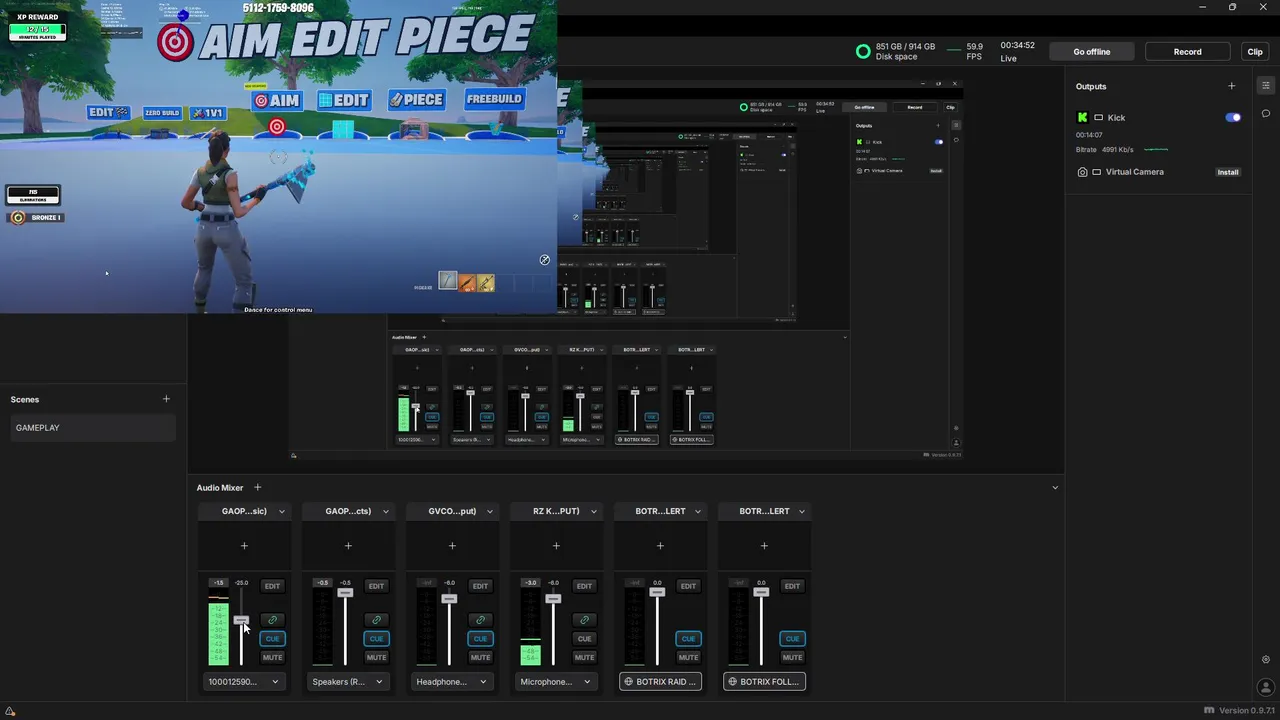Add effect to BOTRIX FOLL channel plus slot
Image resolution: width=1280 pixels, height=720 pixels.
[764, 546]
